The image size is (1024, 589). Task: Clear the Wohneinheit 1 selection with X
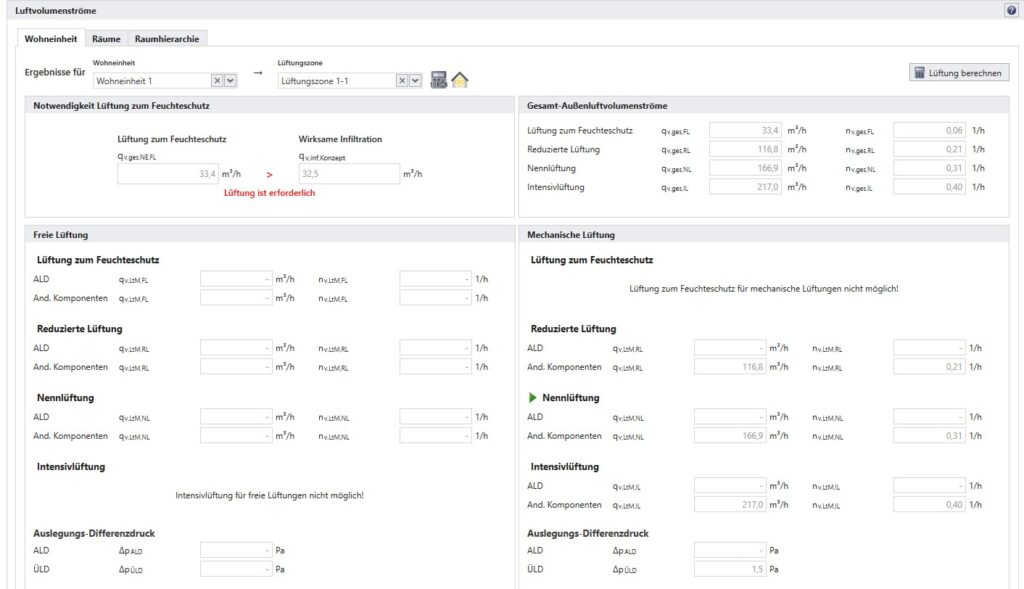pyautogui.click(x=217, y=81)
